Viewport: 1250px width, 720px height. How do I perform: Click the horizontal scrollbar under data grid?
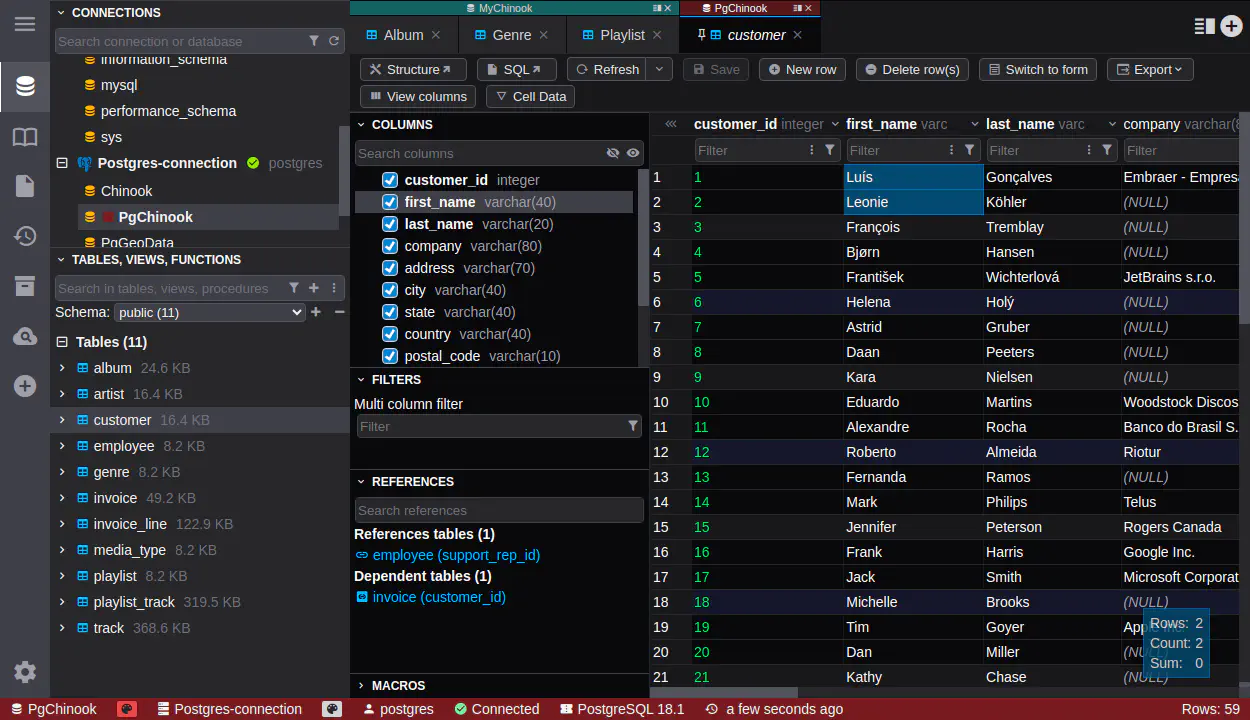click(724, 692)
